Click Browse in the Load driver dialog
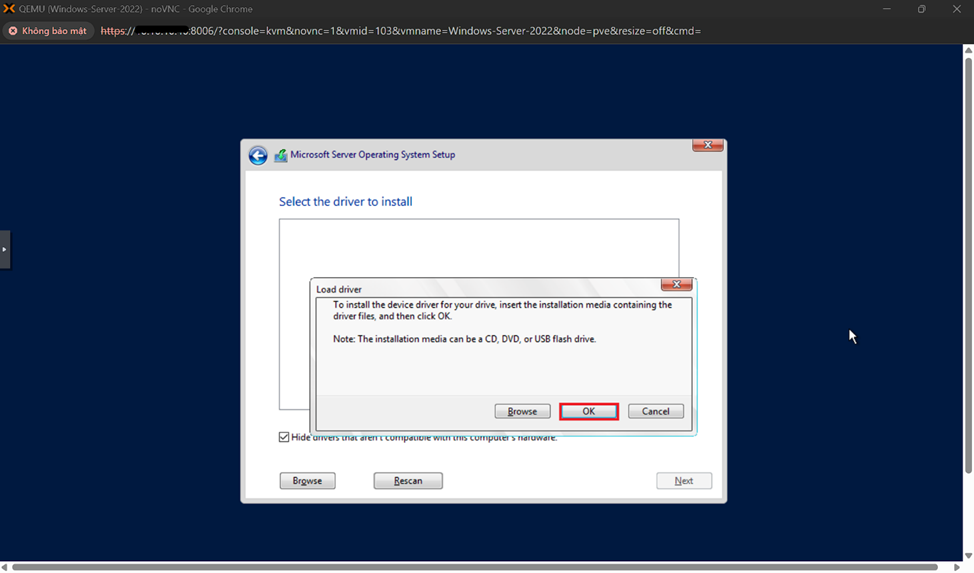 tap(522, 411)
